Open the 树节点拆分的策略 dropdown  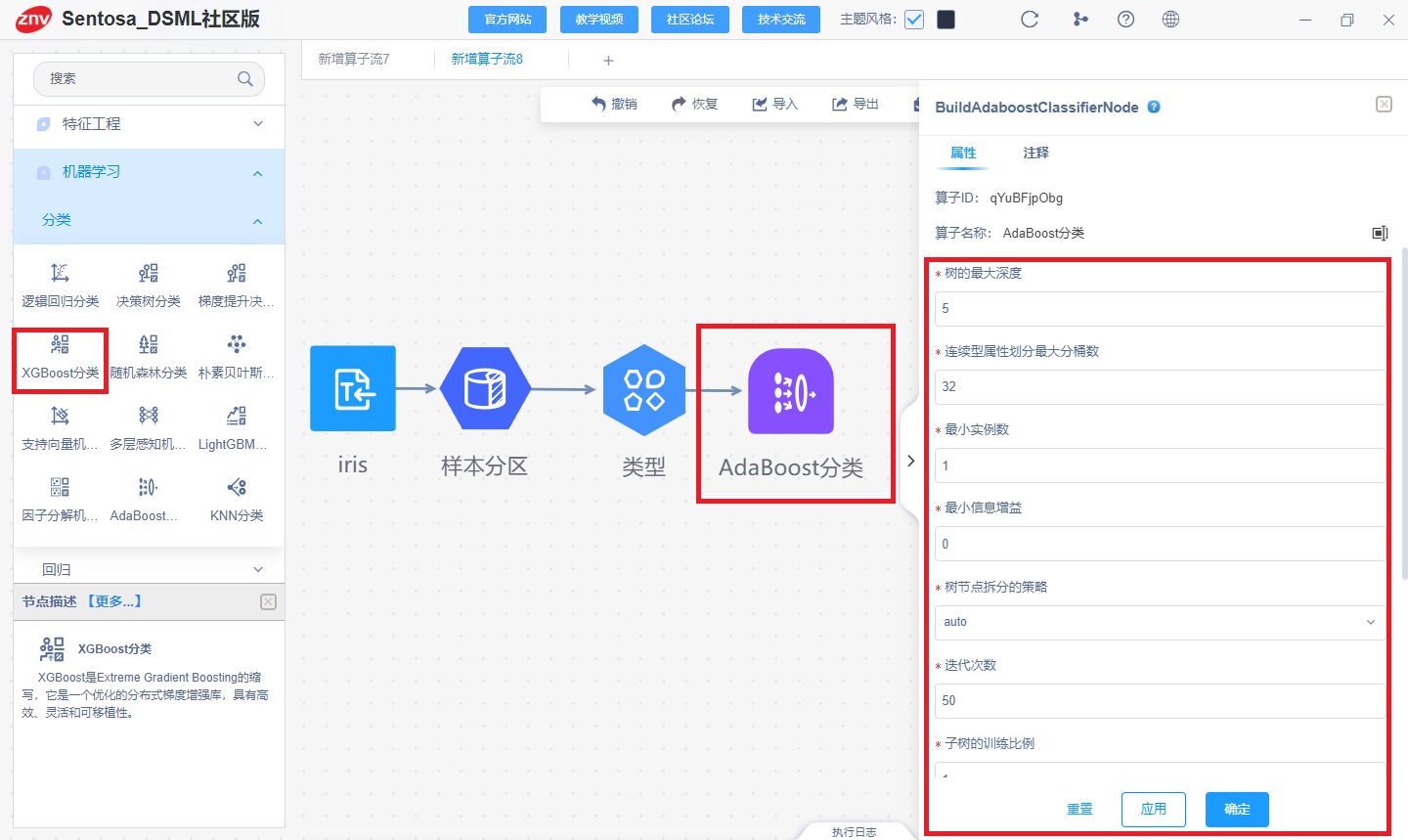coord(1160,622)
